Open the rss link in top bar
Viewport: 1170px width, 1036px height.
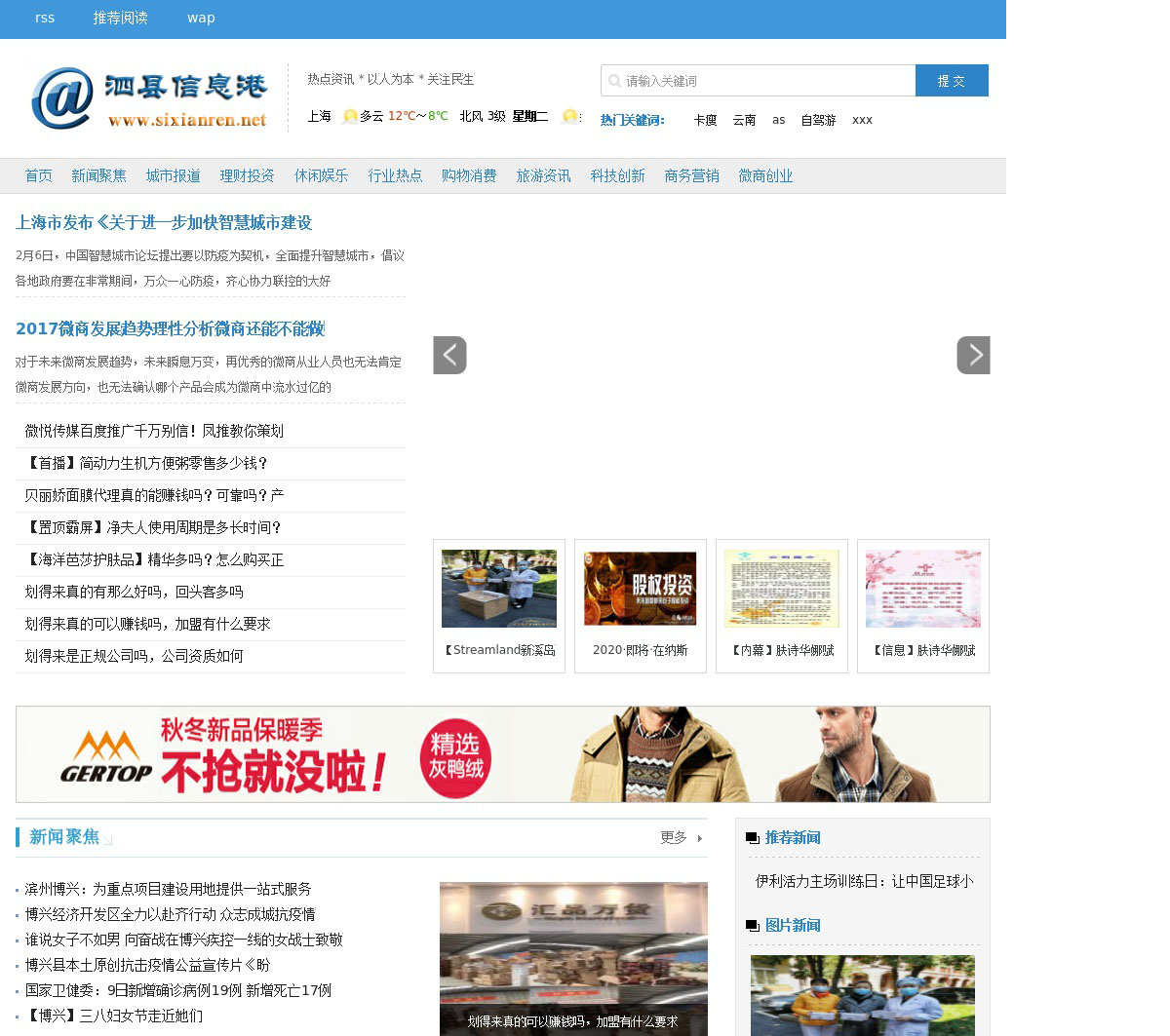click(x=45, y=18)
